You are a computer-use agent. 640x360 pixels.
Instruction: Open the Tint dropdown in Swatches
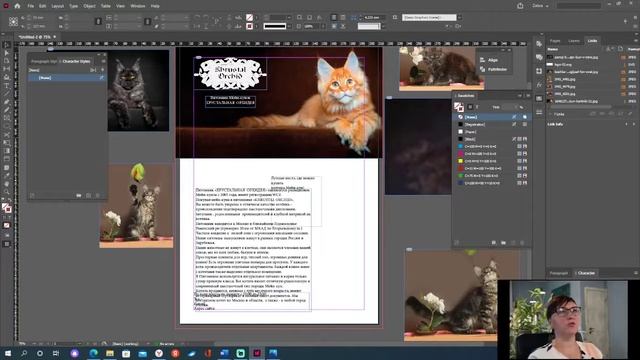pyautogui.click(x=515, y=107)
